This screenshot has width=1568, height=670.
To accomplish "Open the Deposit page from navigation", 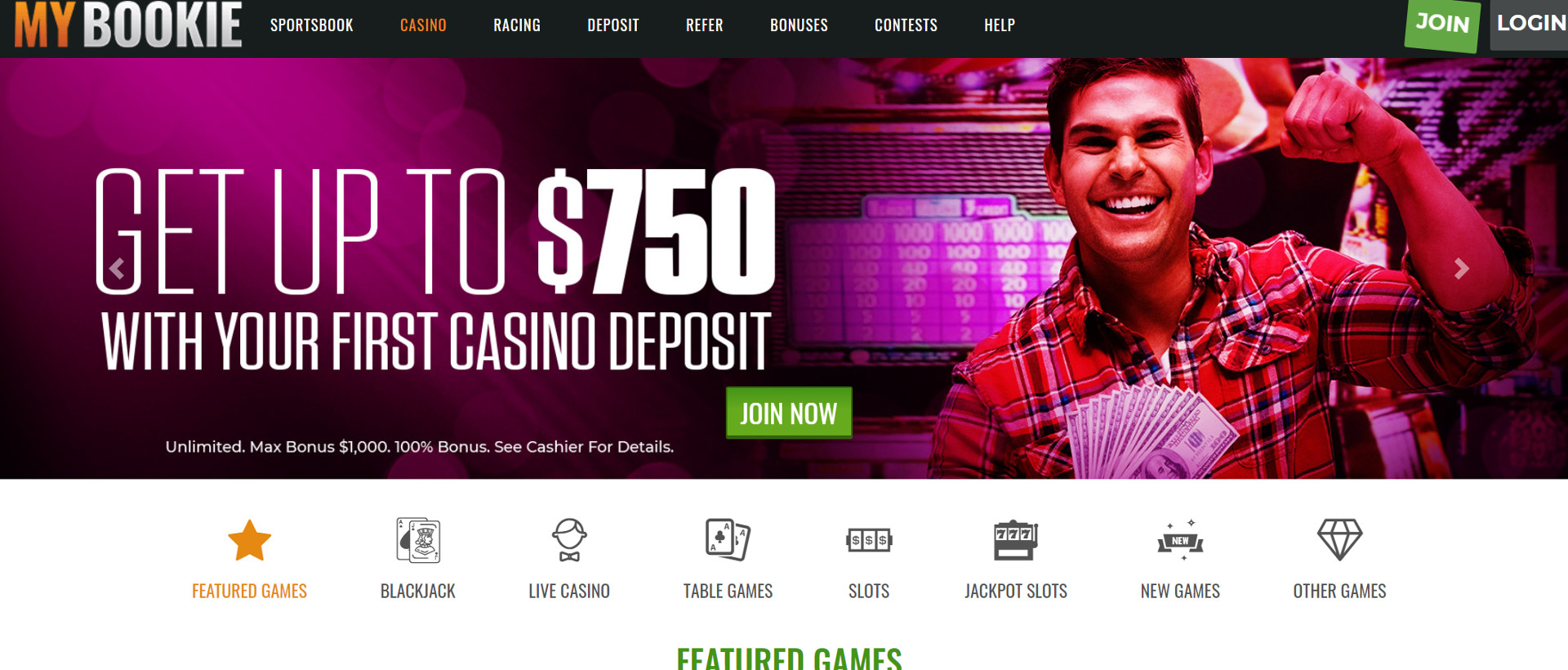I will pos(613,25).
